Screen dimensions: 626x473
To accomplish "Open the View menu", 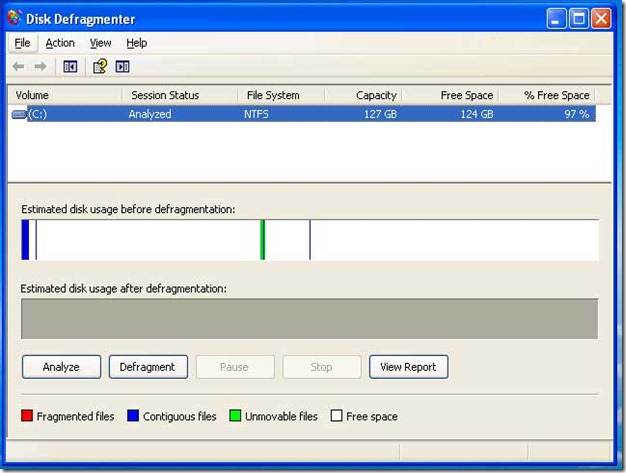I will (x=100, y=43).
